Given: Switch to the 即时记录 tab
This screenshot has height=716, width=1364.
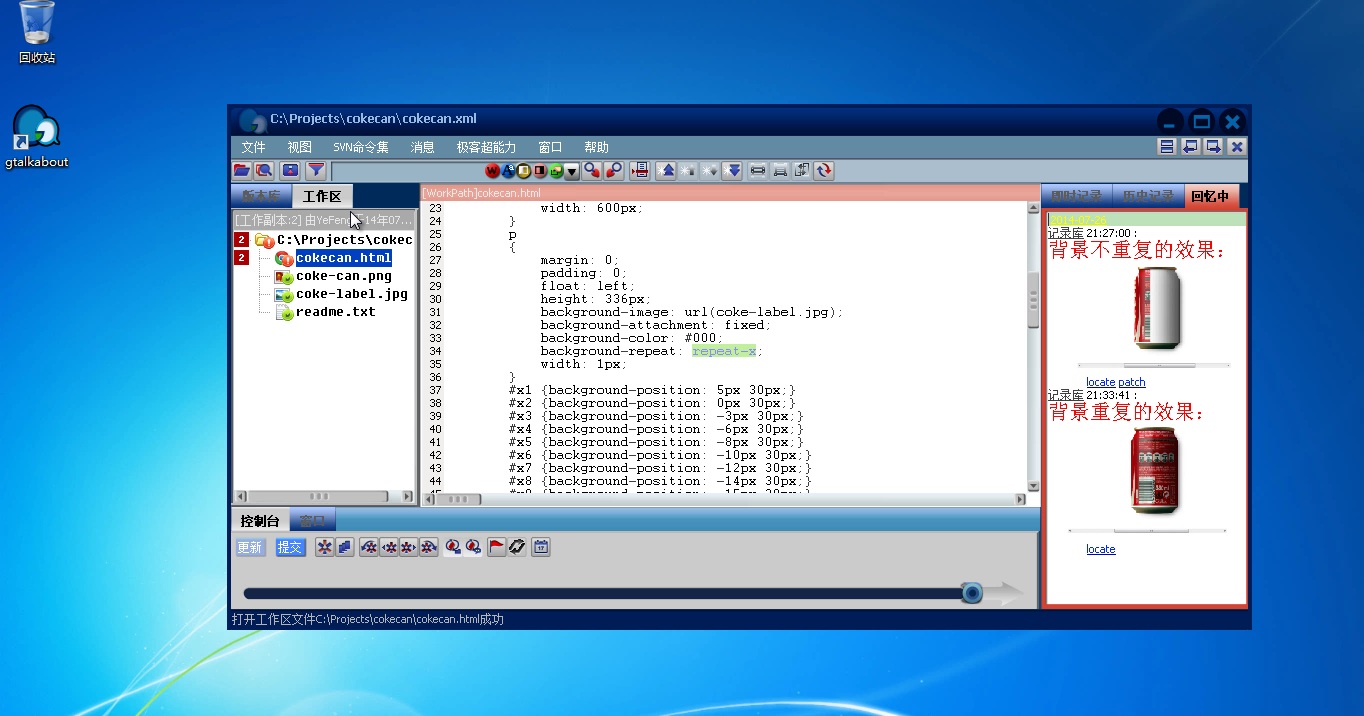Looking at the screenshot, I should tap(1076, 196).
